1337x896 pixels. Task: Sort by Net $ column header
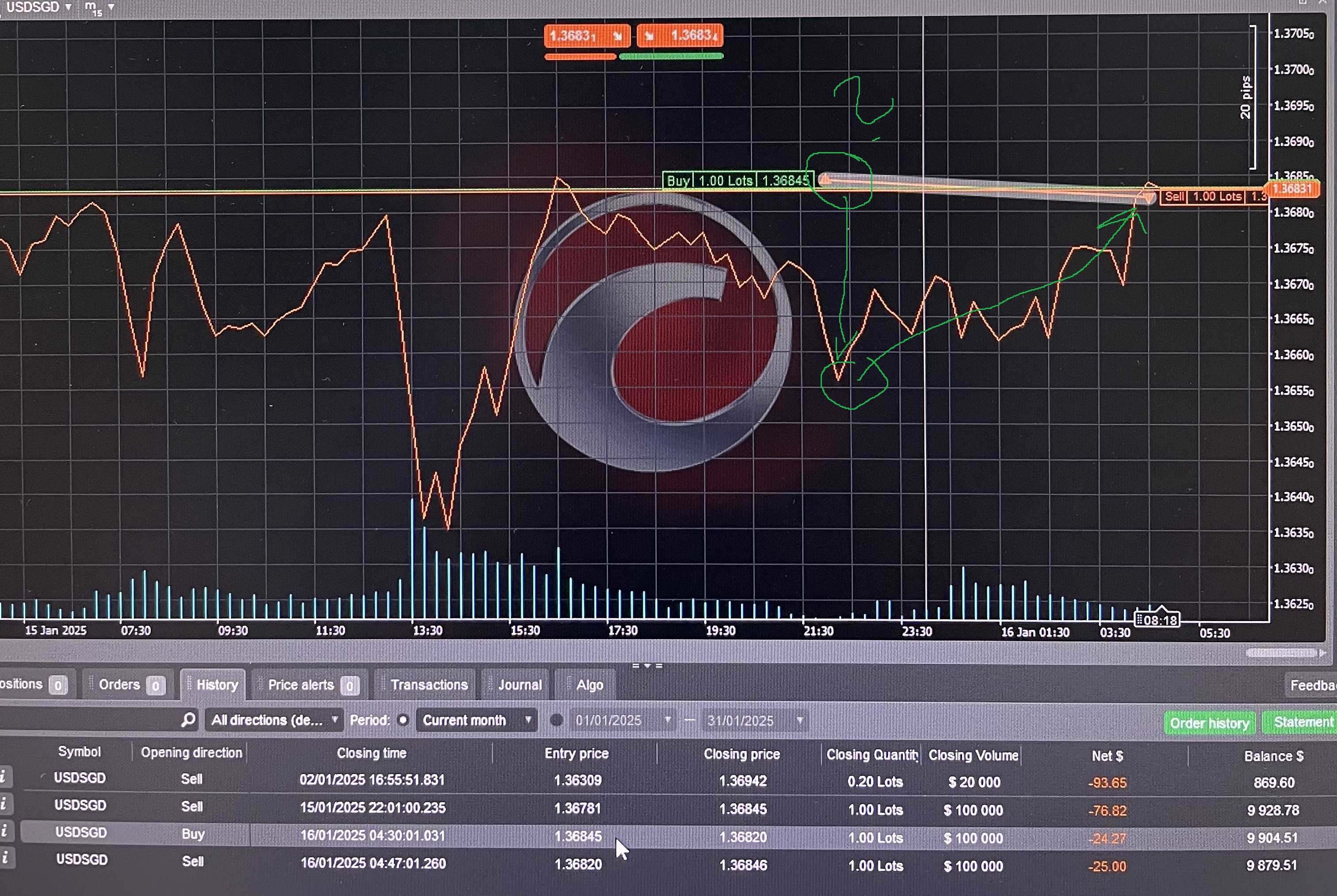point(1107,756)
